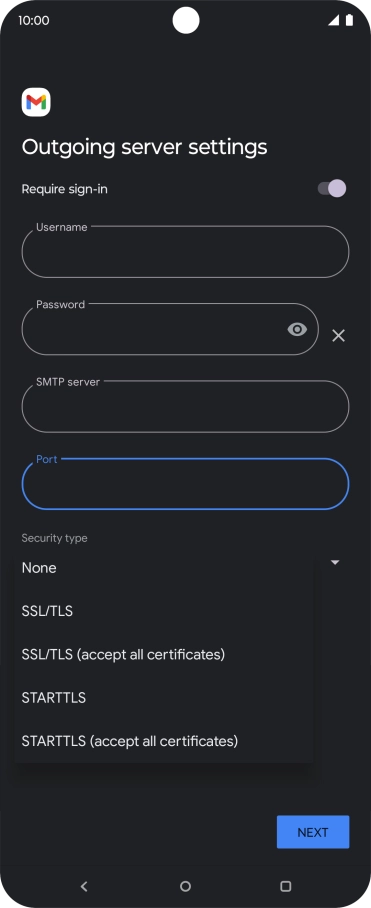This screenshot has height=908, width=371.
Task: Disable the Require sign-in switch
Action: [x=332, y=188]
